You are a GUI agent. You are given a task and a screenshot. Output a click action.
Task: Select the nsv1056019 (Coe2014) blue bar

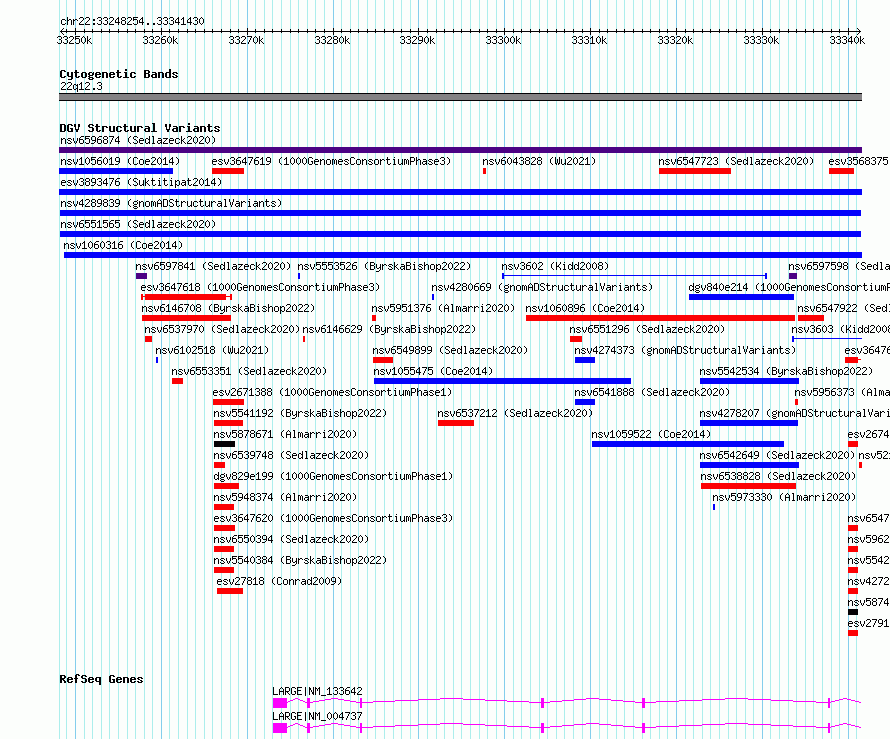coord(116,171)
